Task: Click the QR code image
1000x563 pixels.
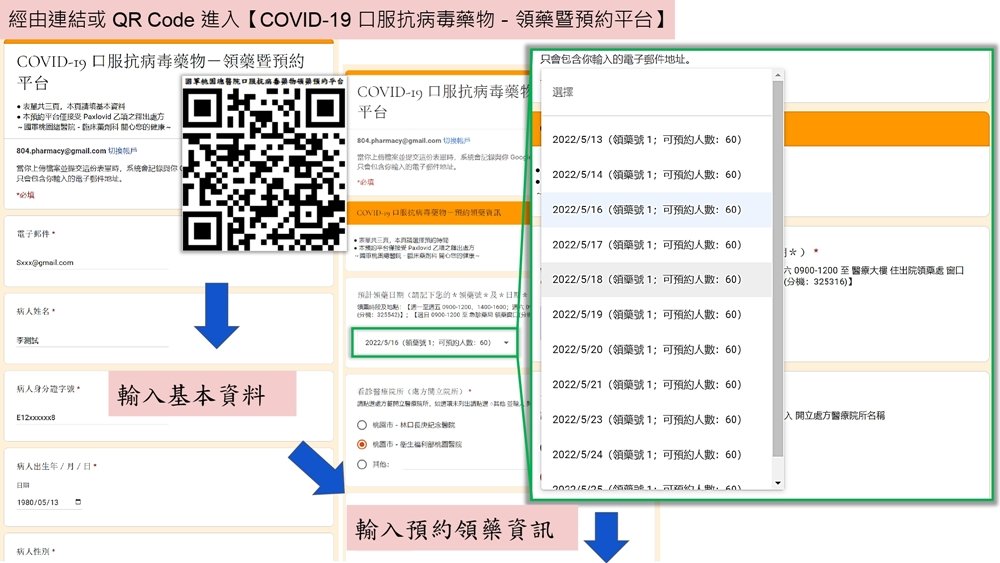Action: [x=263, y=163]
